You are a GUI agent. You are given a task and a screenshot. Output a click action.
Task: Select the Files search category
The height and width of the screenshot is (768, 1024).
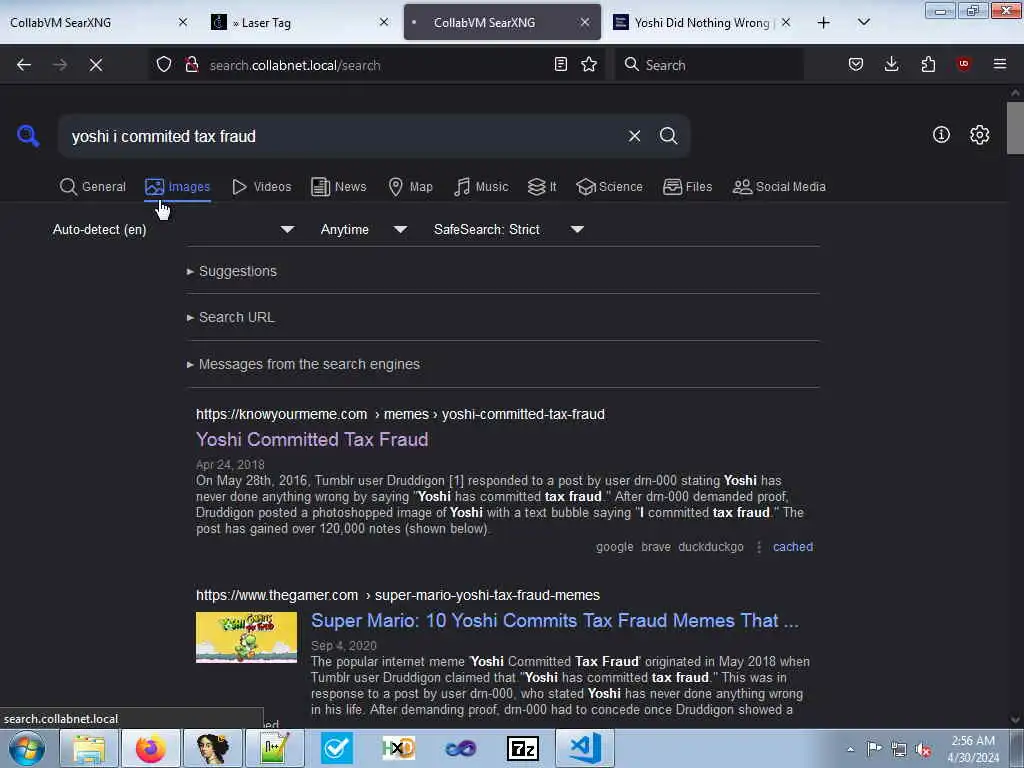tap(688, 187)
